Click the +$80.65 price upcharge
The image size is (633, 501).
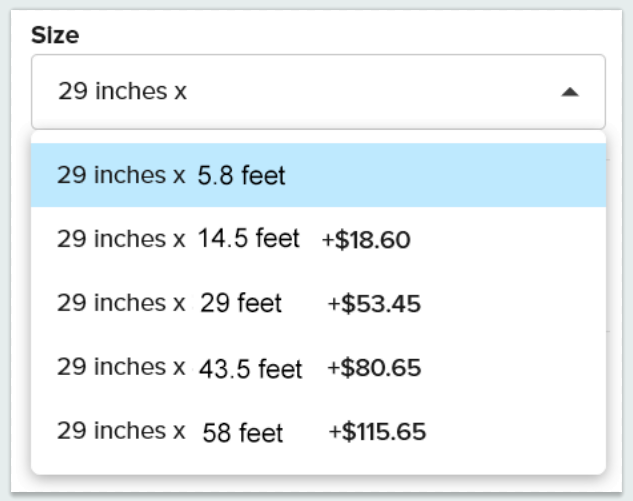373,368
